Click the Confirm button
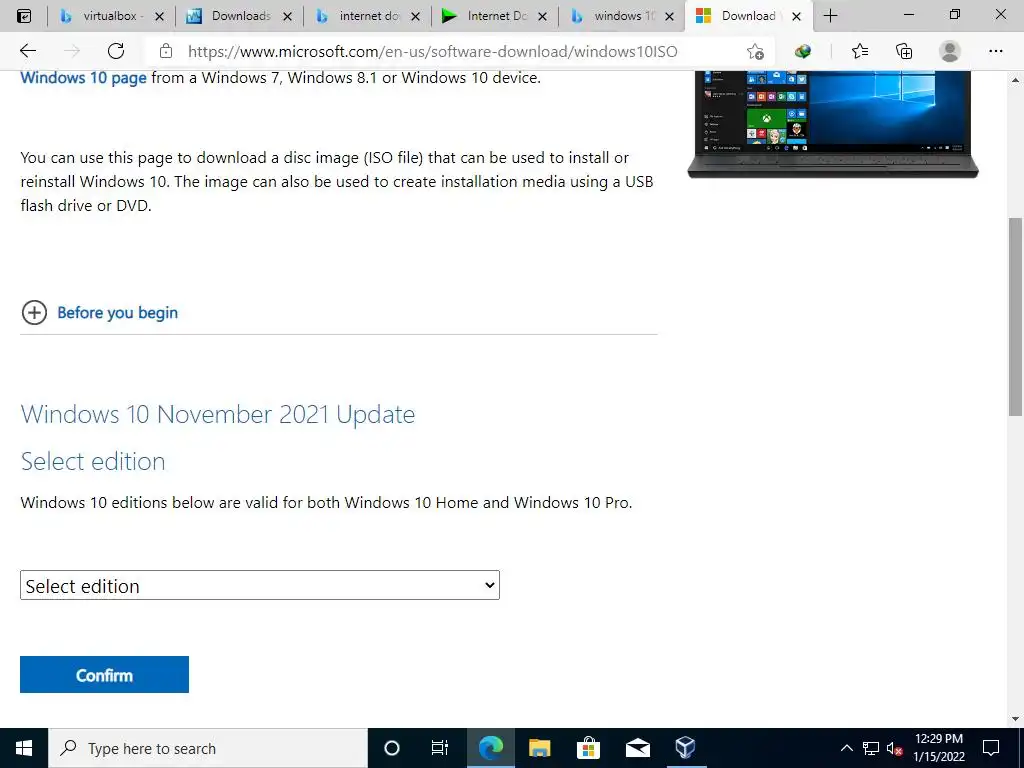Viewport: 1024px width, 768px height. pyautogui.click(x=104, y=675)
